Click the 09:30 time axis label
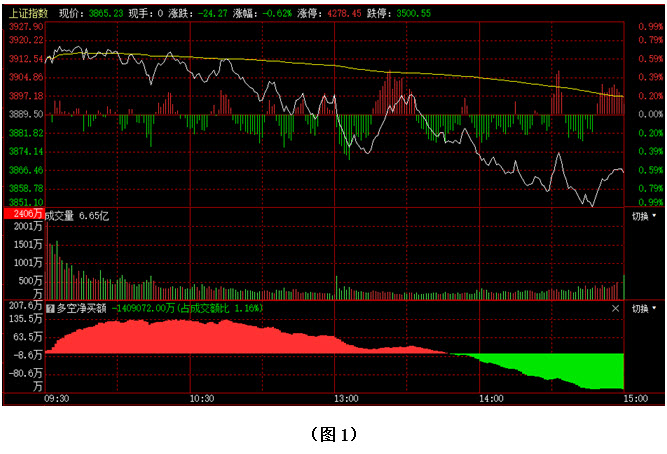Viewport: 667px width, 454px height. [57, 398]
